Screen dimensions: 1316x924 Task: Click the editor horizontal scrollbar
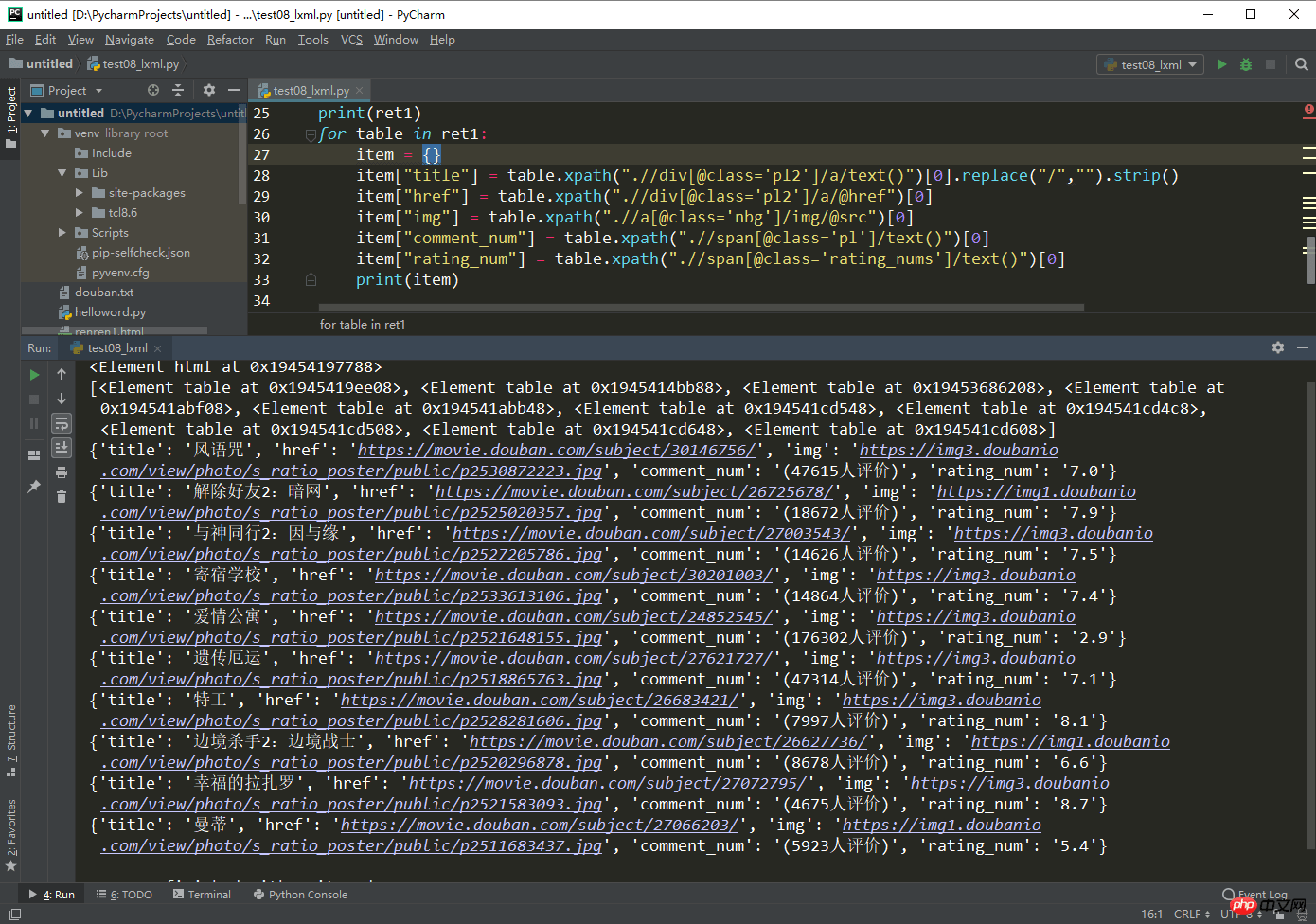(x=701, y=308)
